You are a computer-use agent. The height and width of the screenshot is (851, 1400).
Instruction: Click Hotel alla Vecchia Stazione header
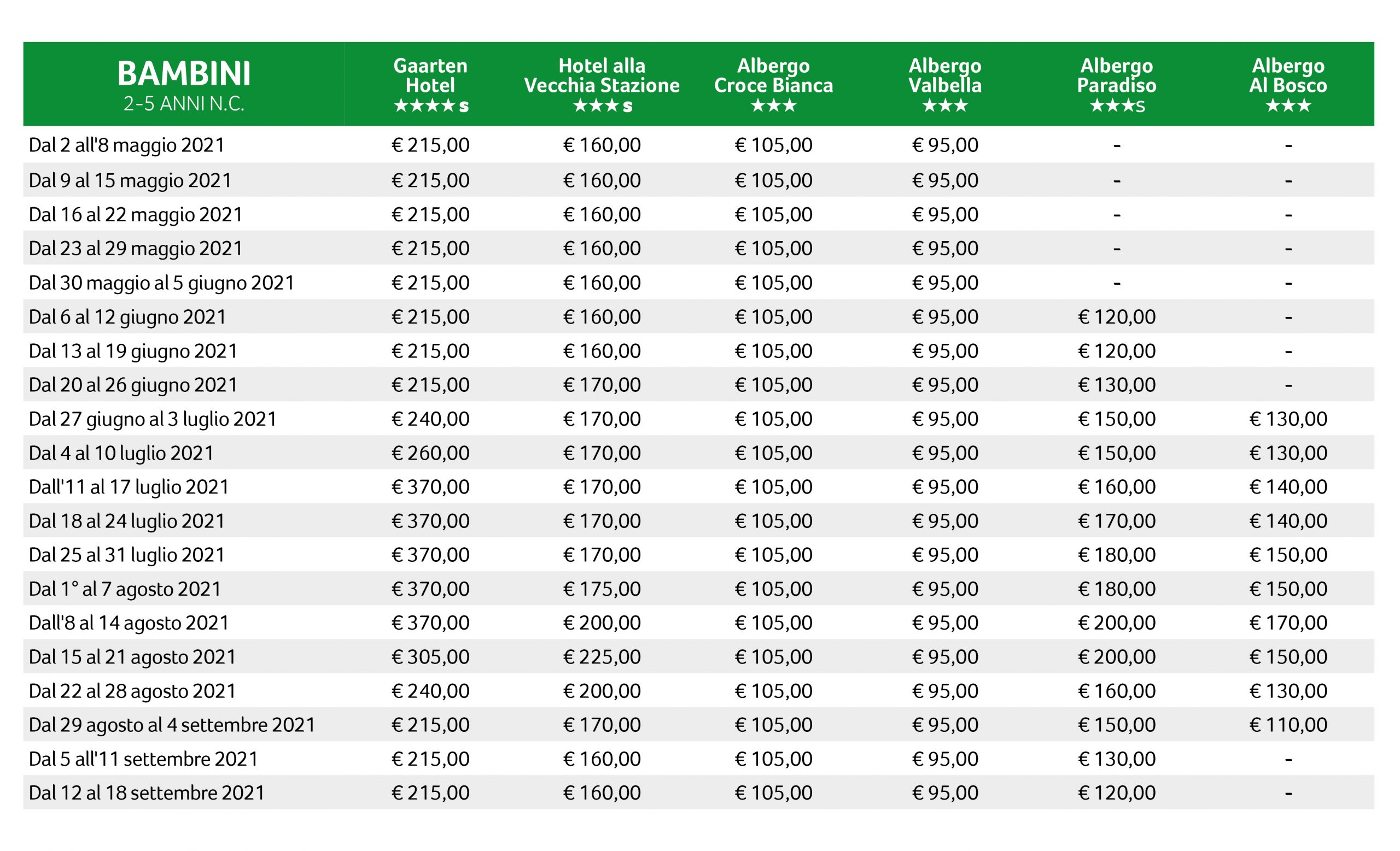(x=602, y=84)
